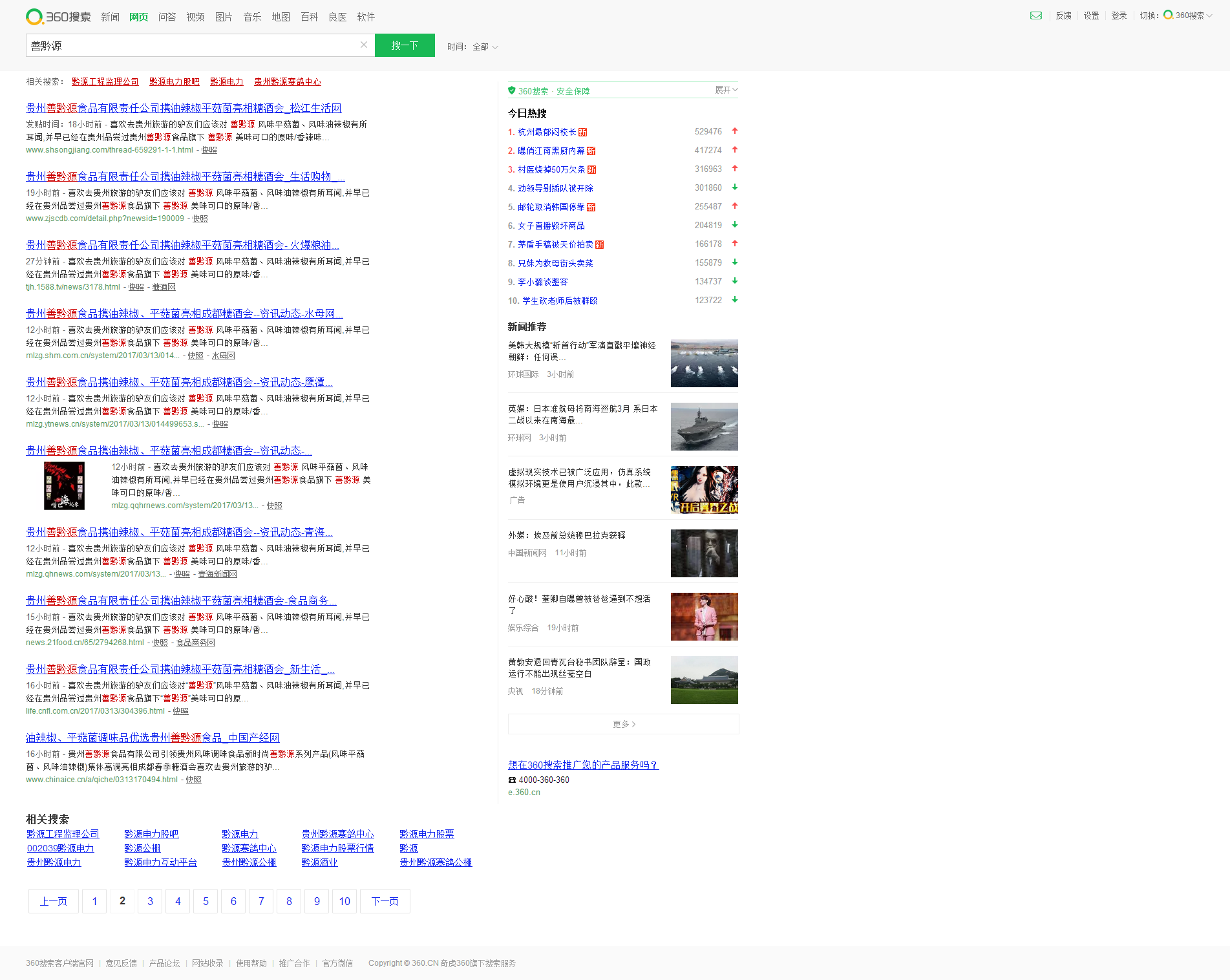Open news 外媒：埃及前总统穆巴拉克获释
Screen dimensions: 1230x980
pos(566,535)
